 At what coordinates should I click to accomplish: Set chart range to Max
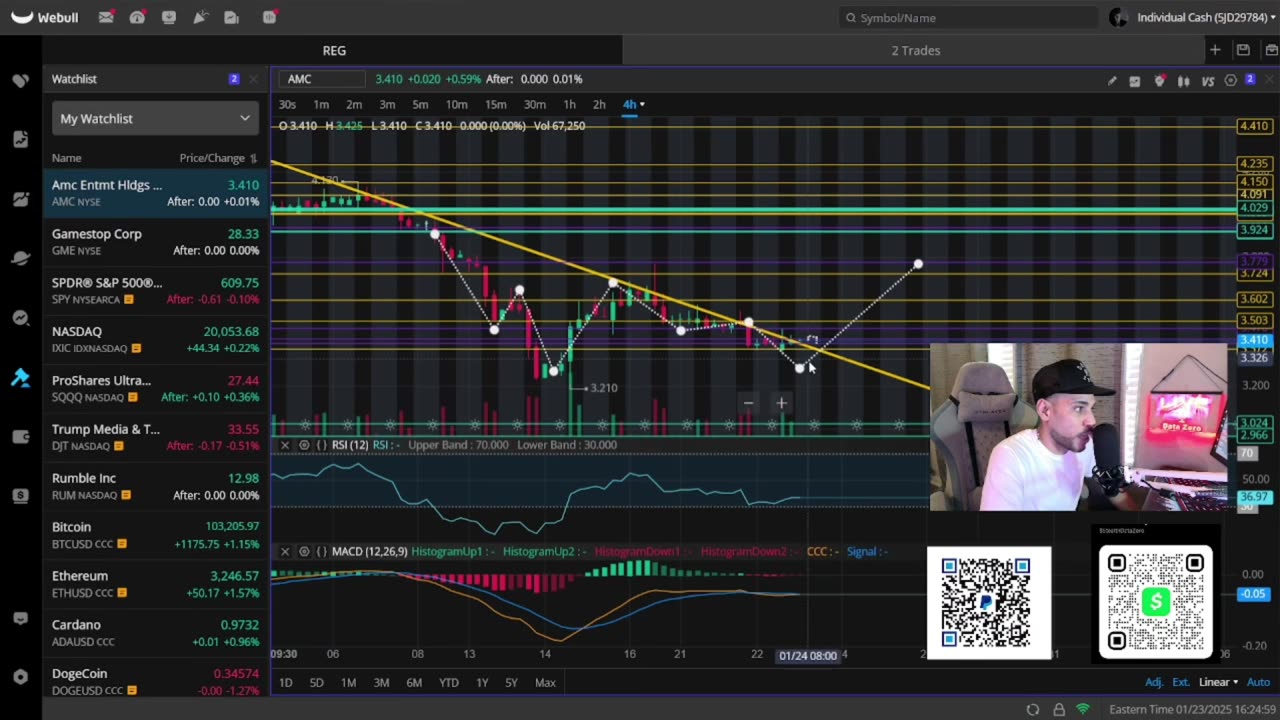click(545, 682)
